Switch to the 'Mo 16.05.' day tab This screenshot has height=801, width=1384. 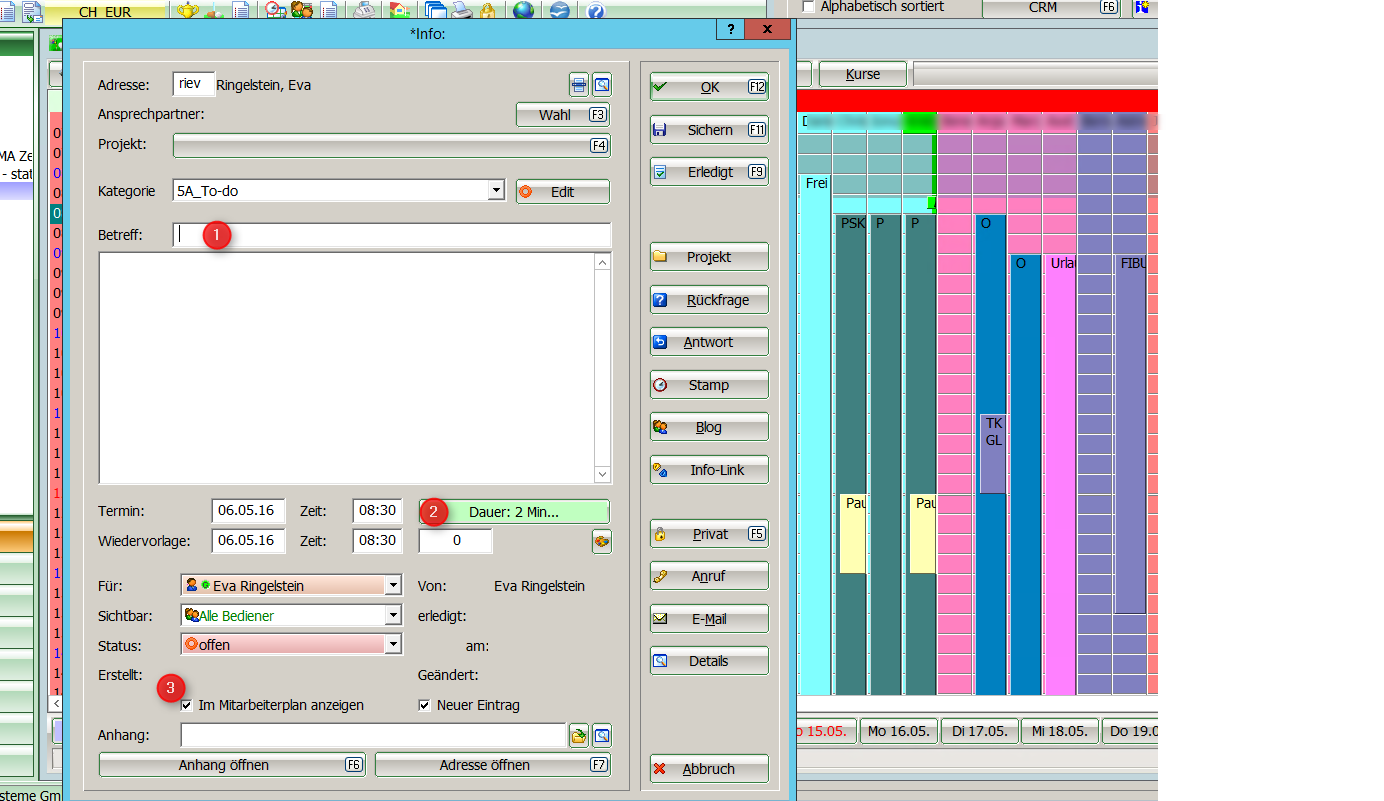[900, 731]
